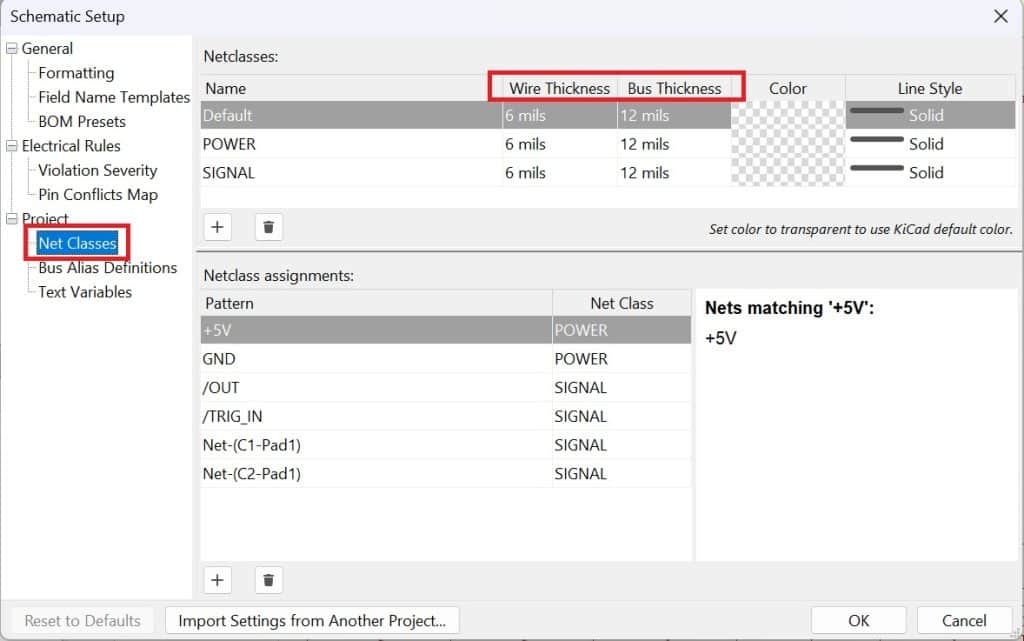This screenshot has height=641, width=1024.
Task: Open Line Style dropdown for SIGNAL netclass
Action: click(x=930, y=172)
